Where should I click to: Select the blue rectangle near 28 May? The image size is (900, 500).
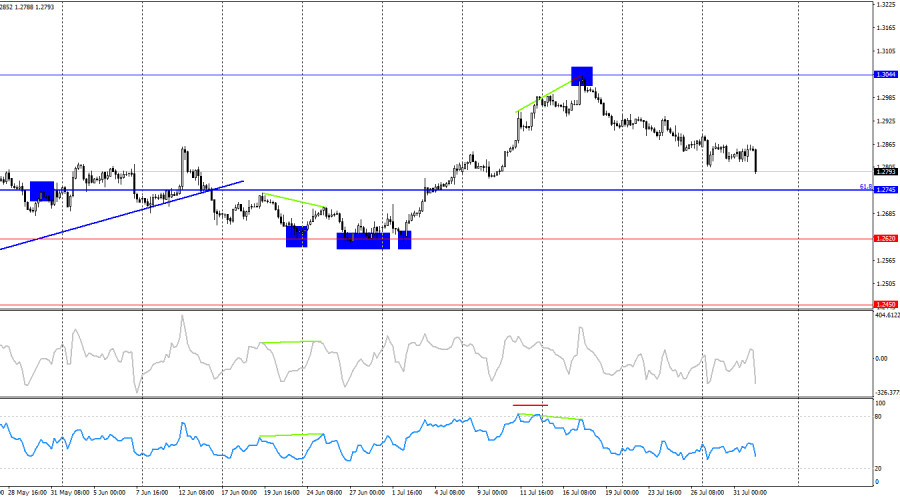(42, 191)
